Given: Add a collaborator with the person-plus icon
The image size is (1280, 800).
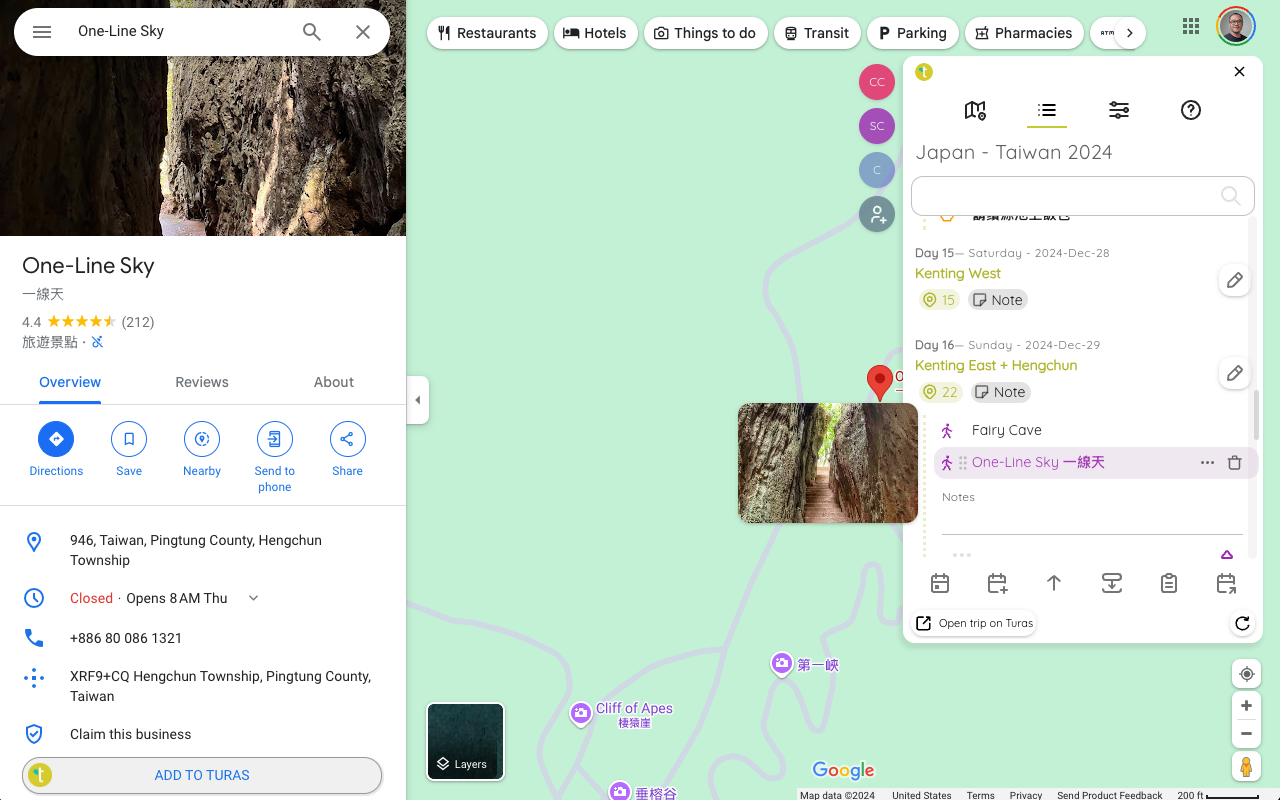Looking at the screenshot, I should pyautogui.click(x=877, y=214).
